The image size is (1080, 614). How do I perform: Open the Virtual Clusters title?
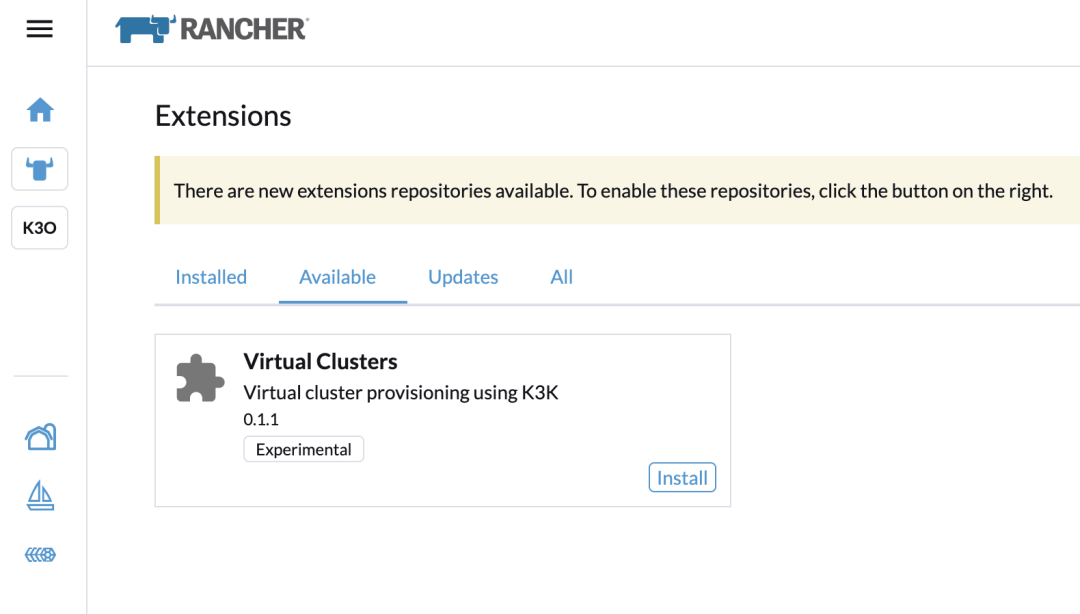320,361
